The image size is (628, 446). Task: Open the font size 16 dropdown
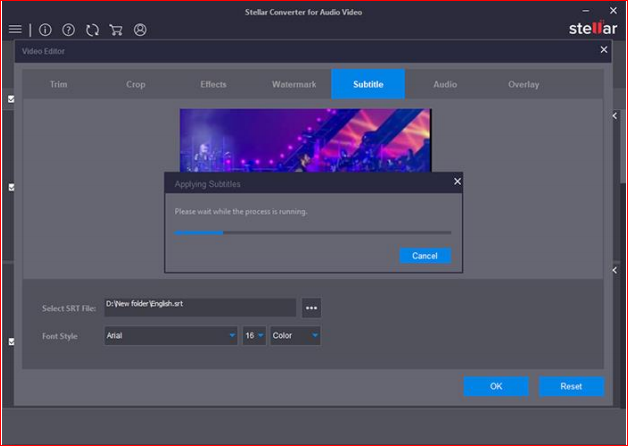[254, 336]
